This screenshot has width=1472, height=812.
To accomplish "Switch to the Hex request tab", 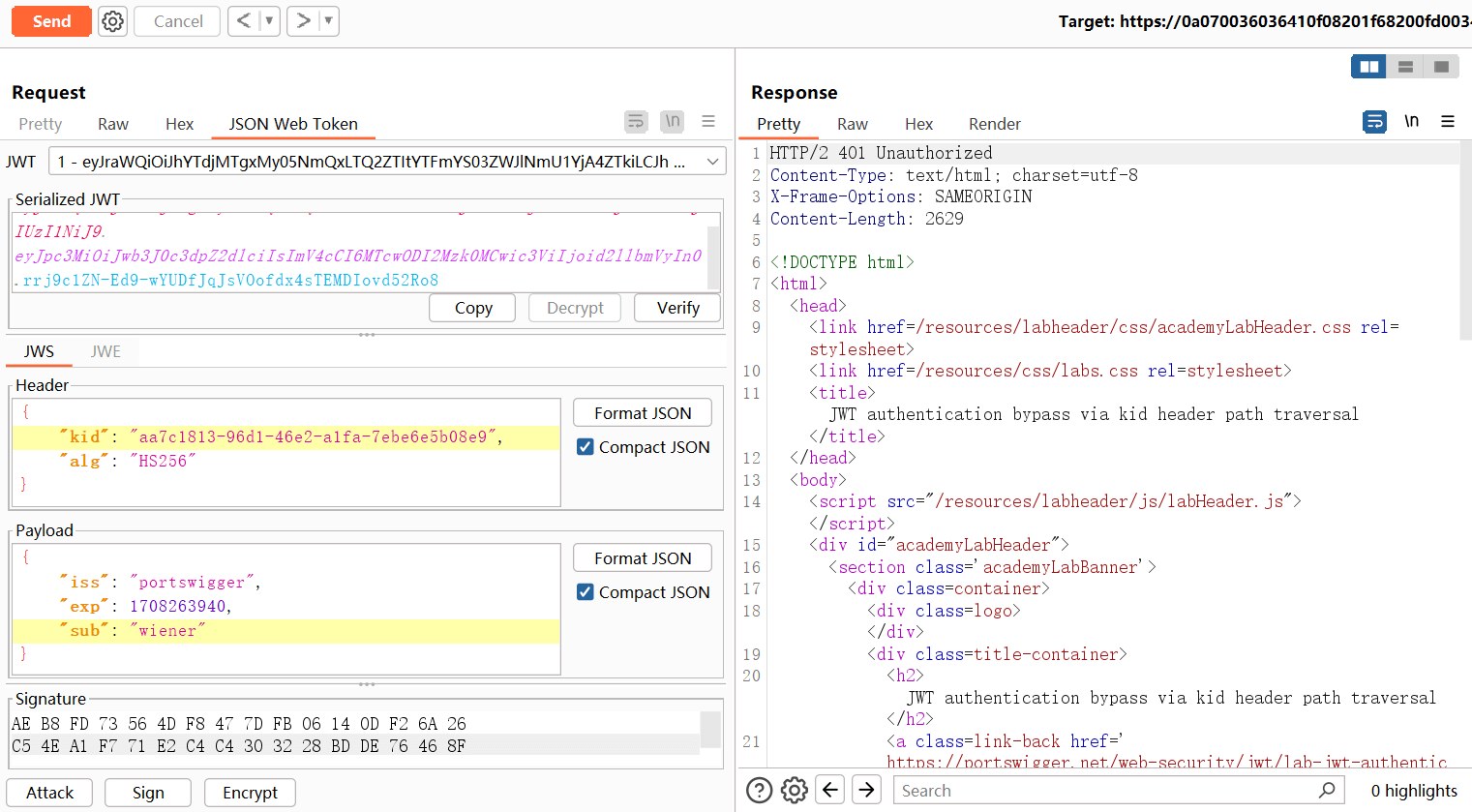I will pyautogui.click(x=179, y=124).
